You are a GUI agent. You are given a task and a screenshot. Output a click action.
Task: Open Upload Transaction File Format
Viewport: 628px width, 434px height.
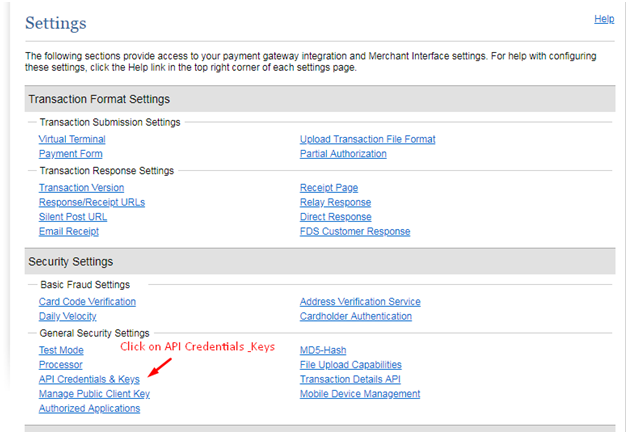click(368, 139)
